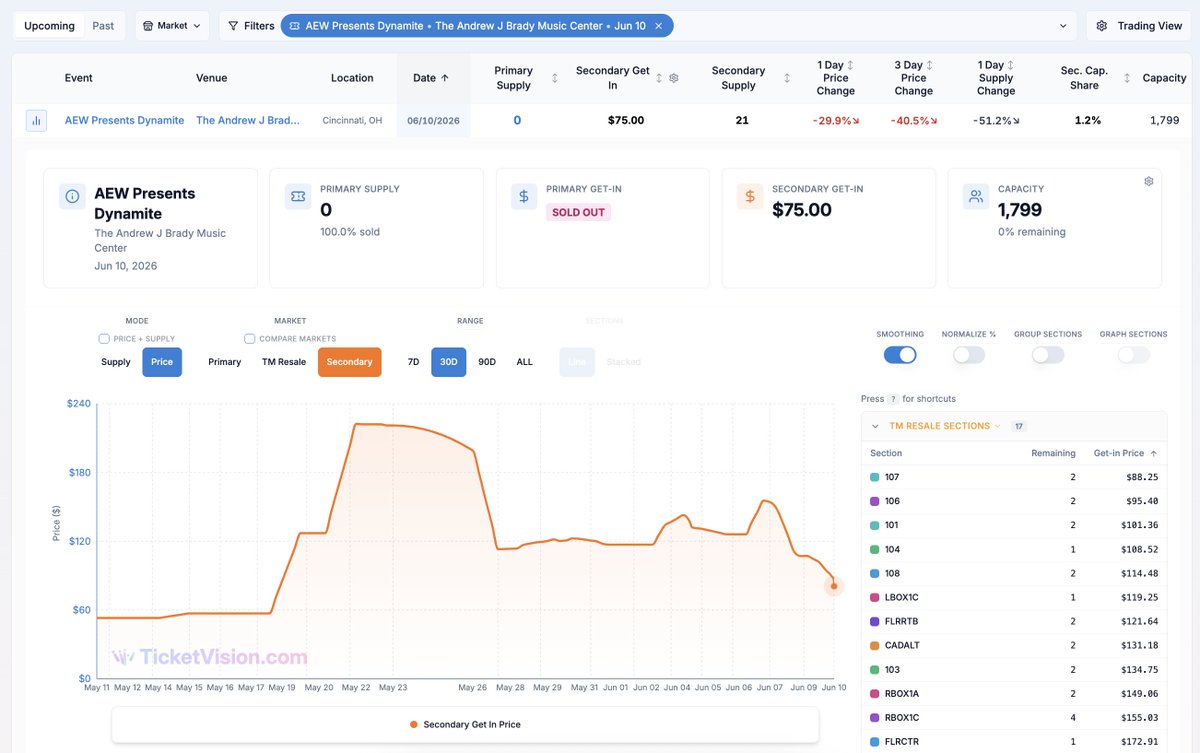Sort by Primary Supply column arrows

[x=555, y=78]
